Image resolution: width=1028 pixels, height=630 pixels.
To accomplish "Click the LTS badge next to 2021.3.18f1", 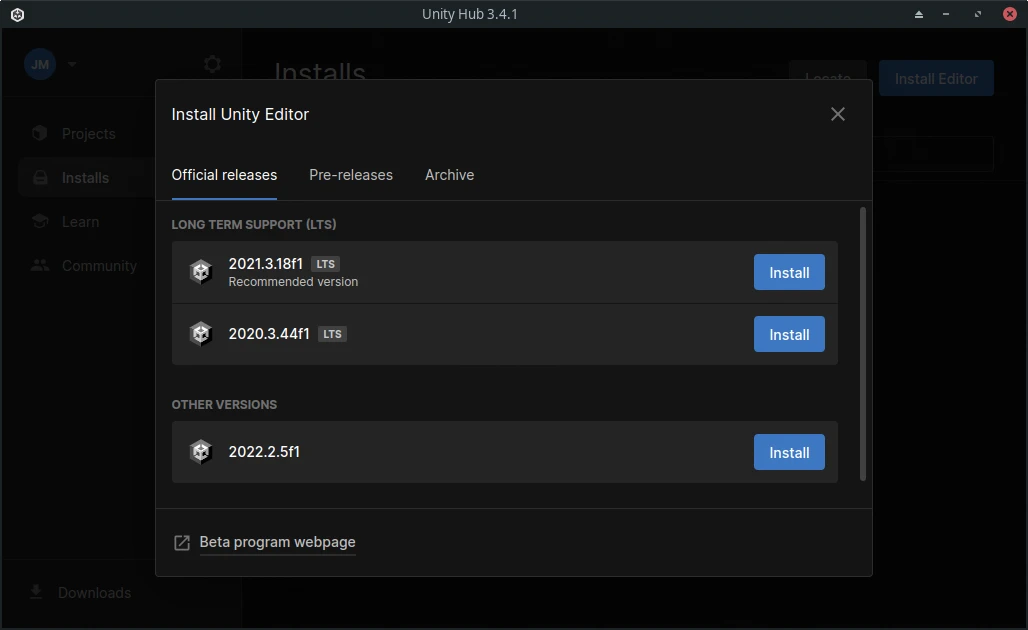I will pyautogui.click(x=325, y=264).
